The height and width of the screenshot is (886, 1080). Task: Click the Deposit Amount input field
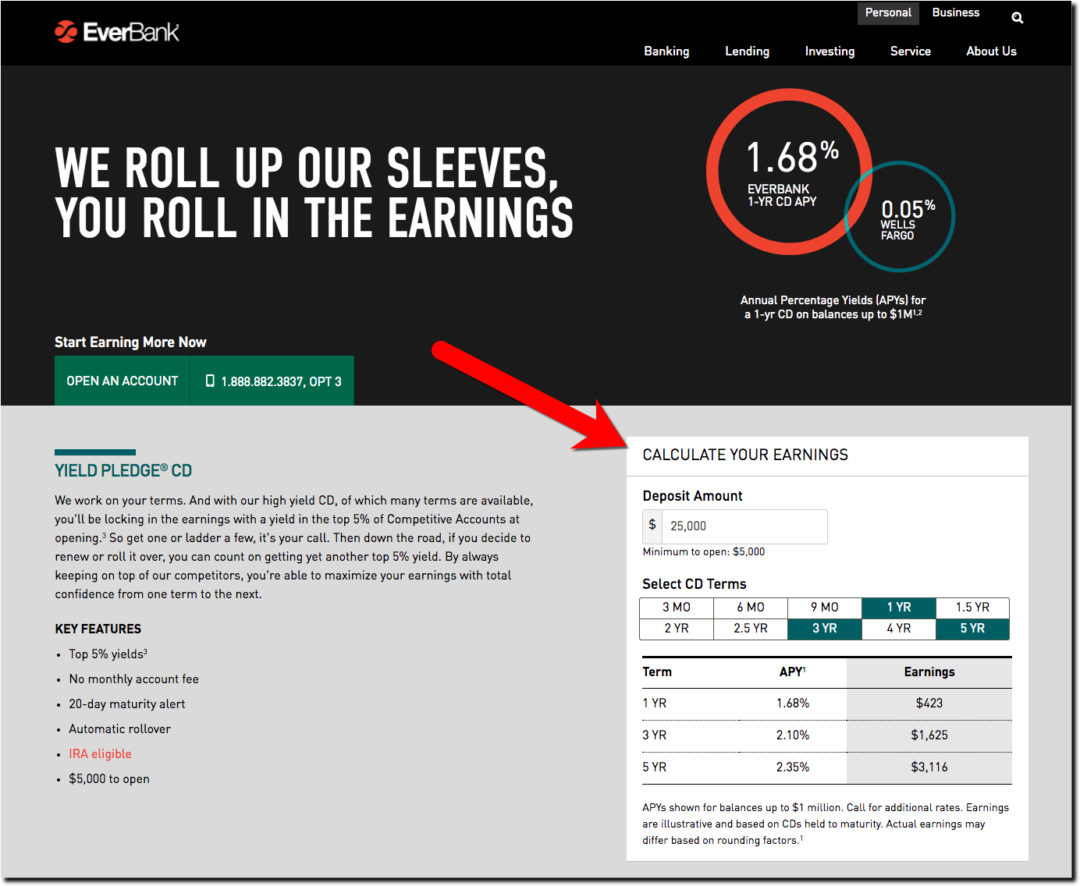[x=745, y=526]
